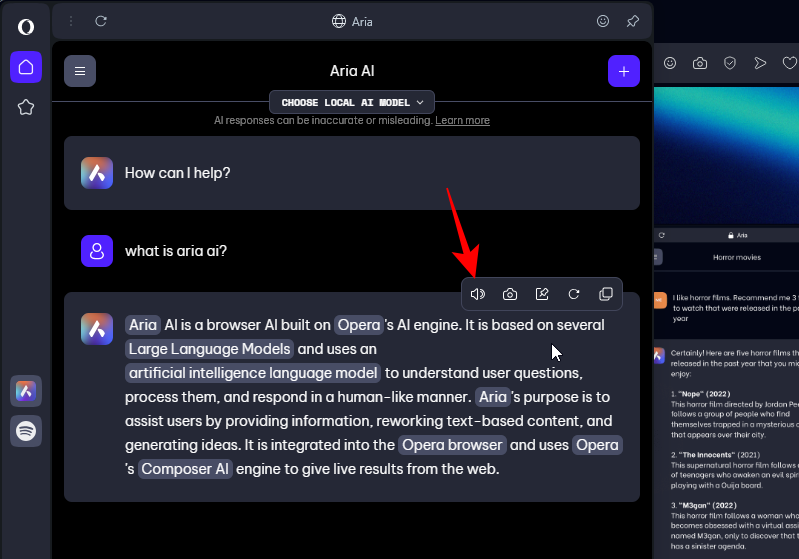799x559 pixels.
Task: Click the Large Language Models keyword chip
Action: (x=210, y=349)
